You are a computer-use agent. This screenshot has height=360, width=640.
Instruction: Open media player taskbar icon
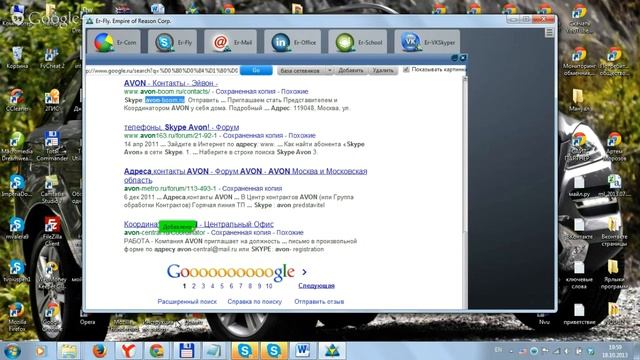(x=40, y=351)
